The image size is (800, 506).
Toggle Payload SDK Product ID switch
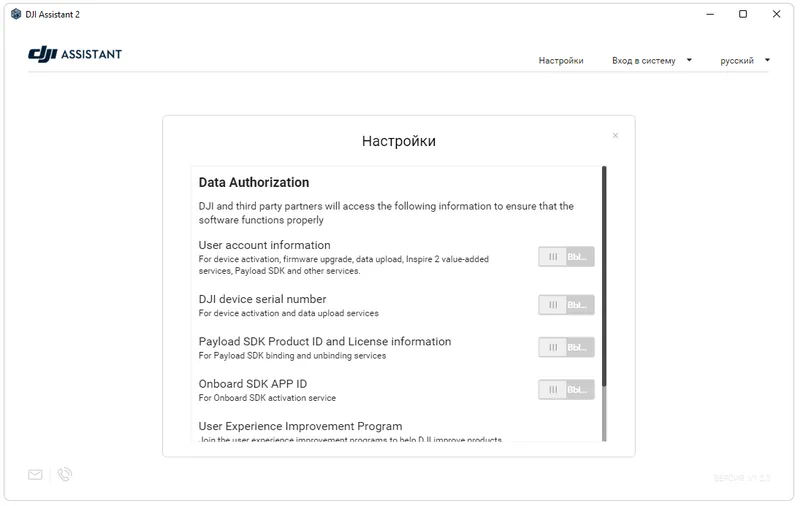[566, 347]
